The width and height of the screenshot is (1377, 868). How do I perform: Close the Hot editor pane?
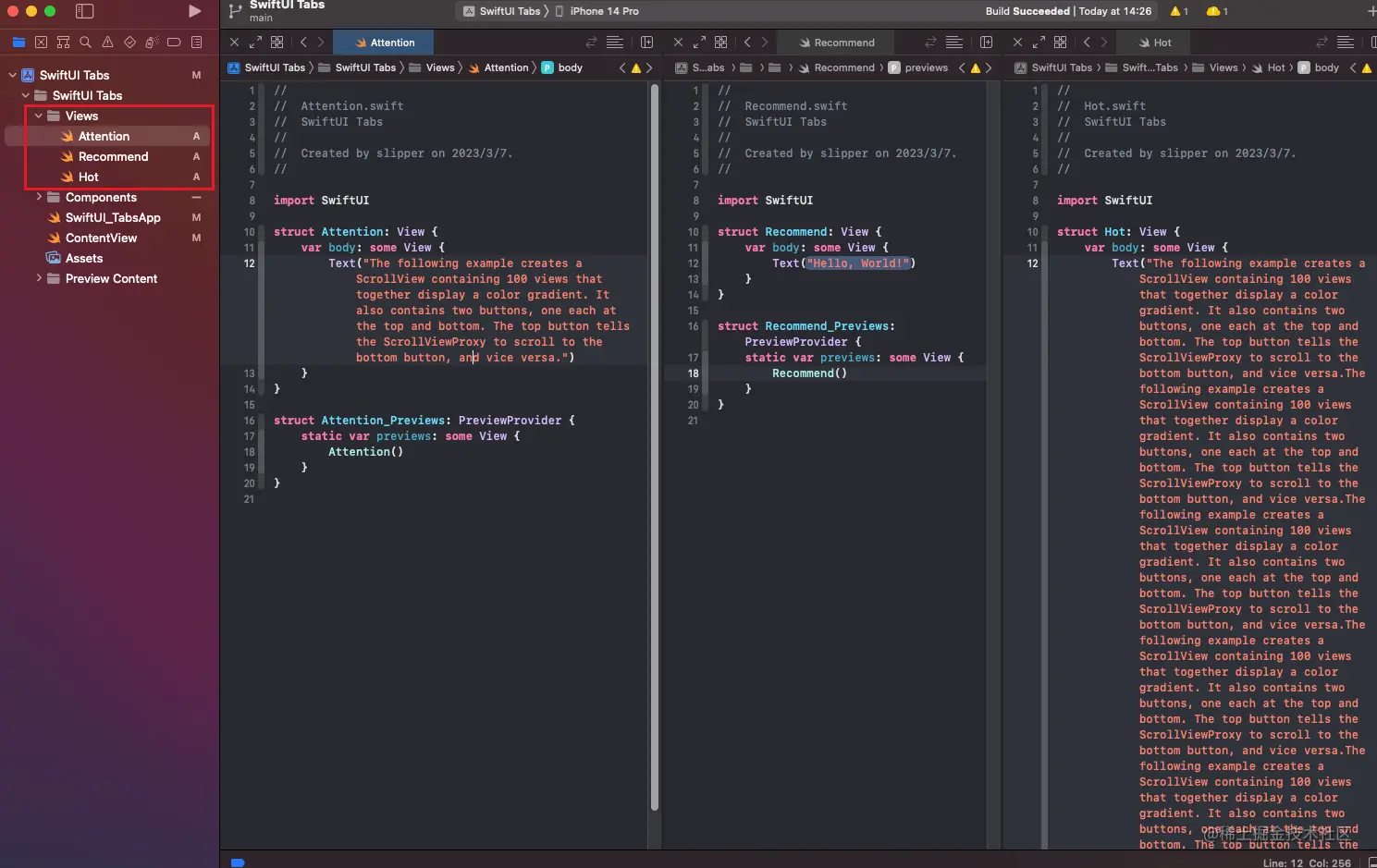1017,43
